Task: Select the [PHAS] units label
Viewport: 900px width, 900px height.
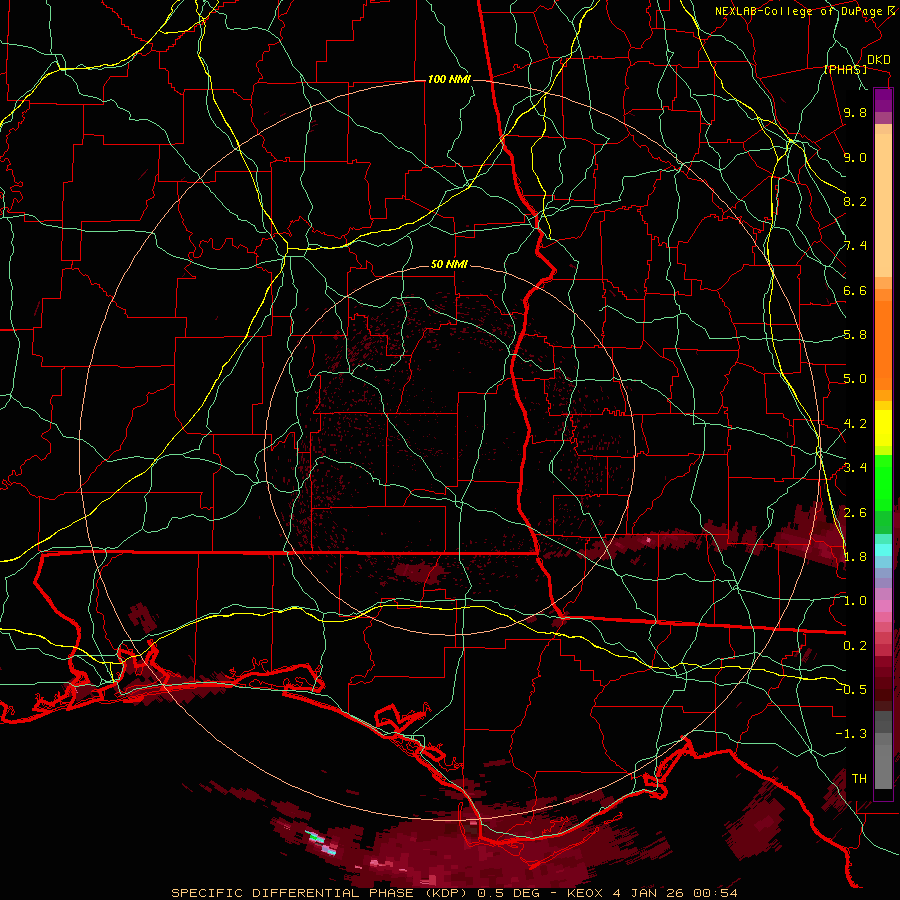Action: (845, 70)
